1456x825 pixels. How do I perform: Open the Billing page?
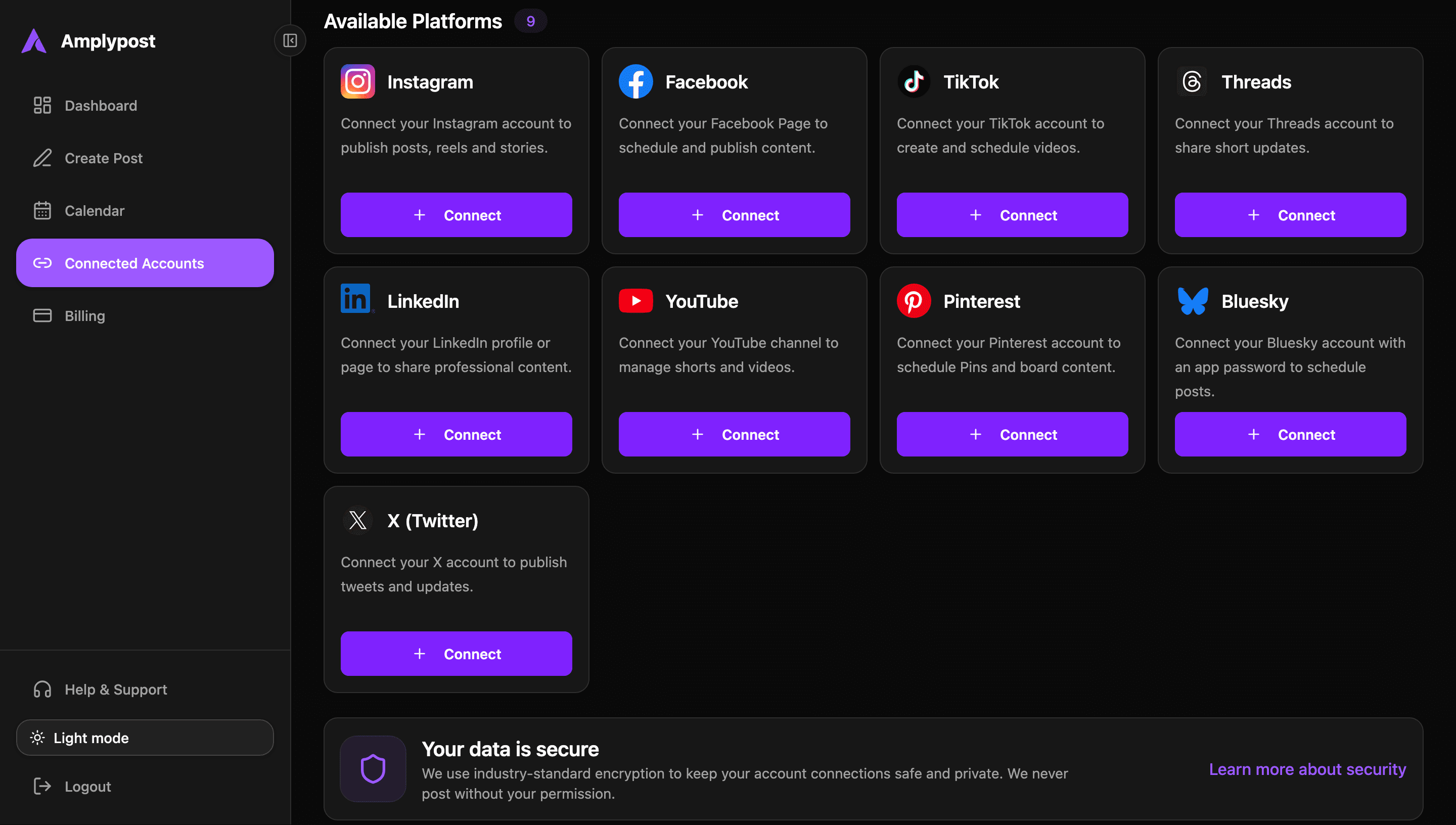145,315
